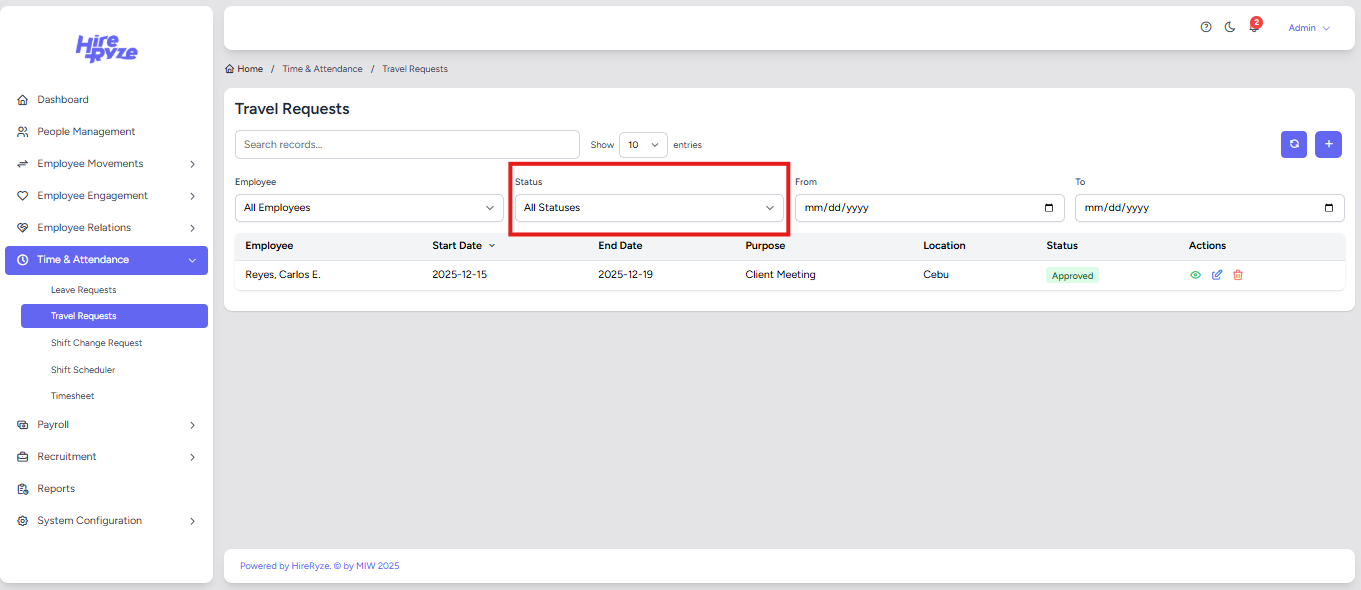Viewport: 1361px width, 590px height.
Task: Toggle dark mode with moon icon
Action: [1230, 28]
